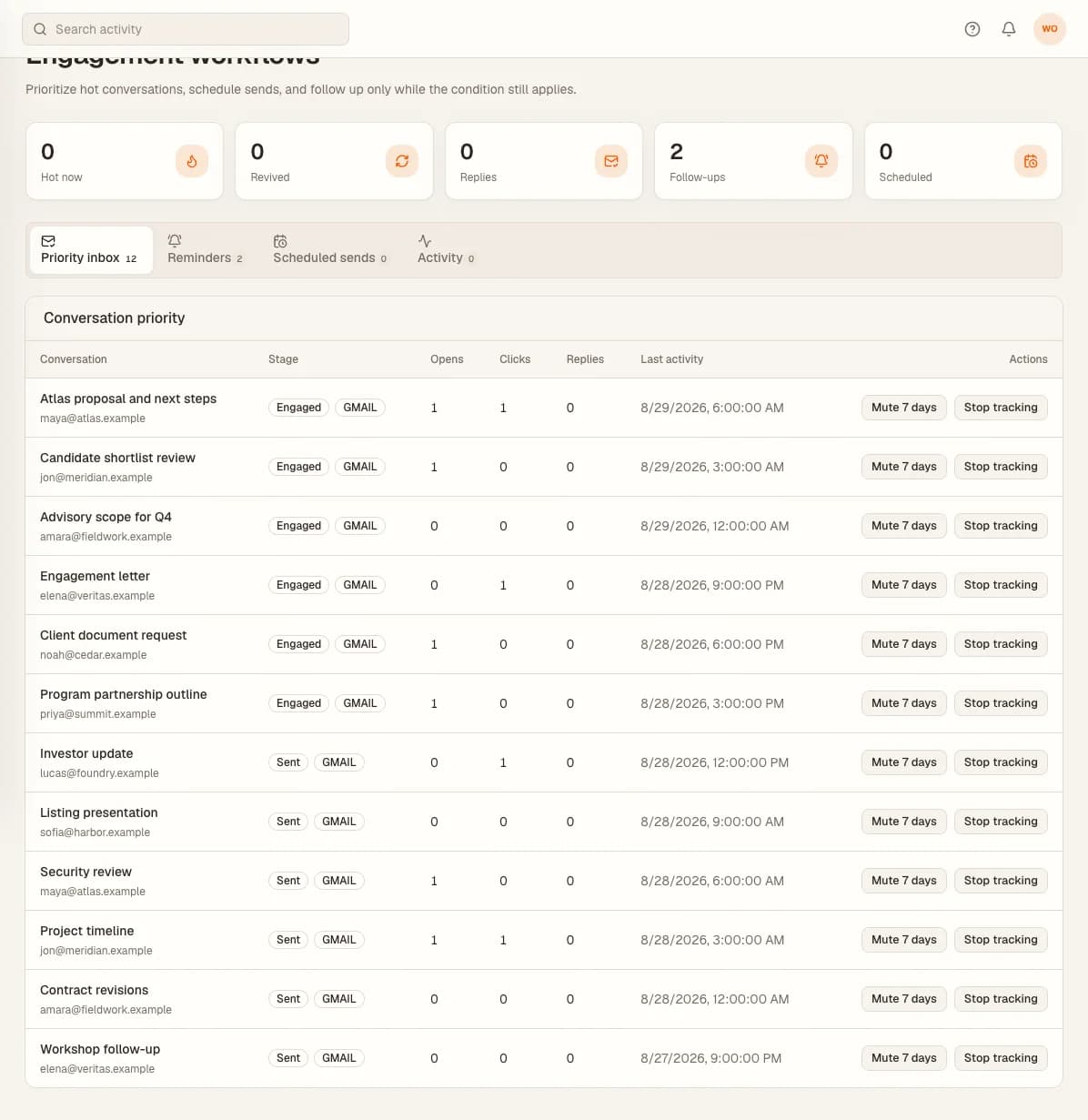This screenshot has width=1088, height=1120.
Task: Click the Replies envelope icon
Action: pyautogui.click(x=611, y=161)
